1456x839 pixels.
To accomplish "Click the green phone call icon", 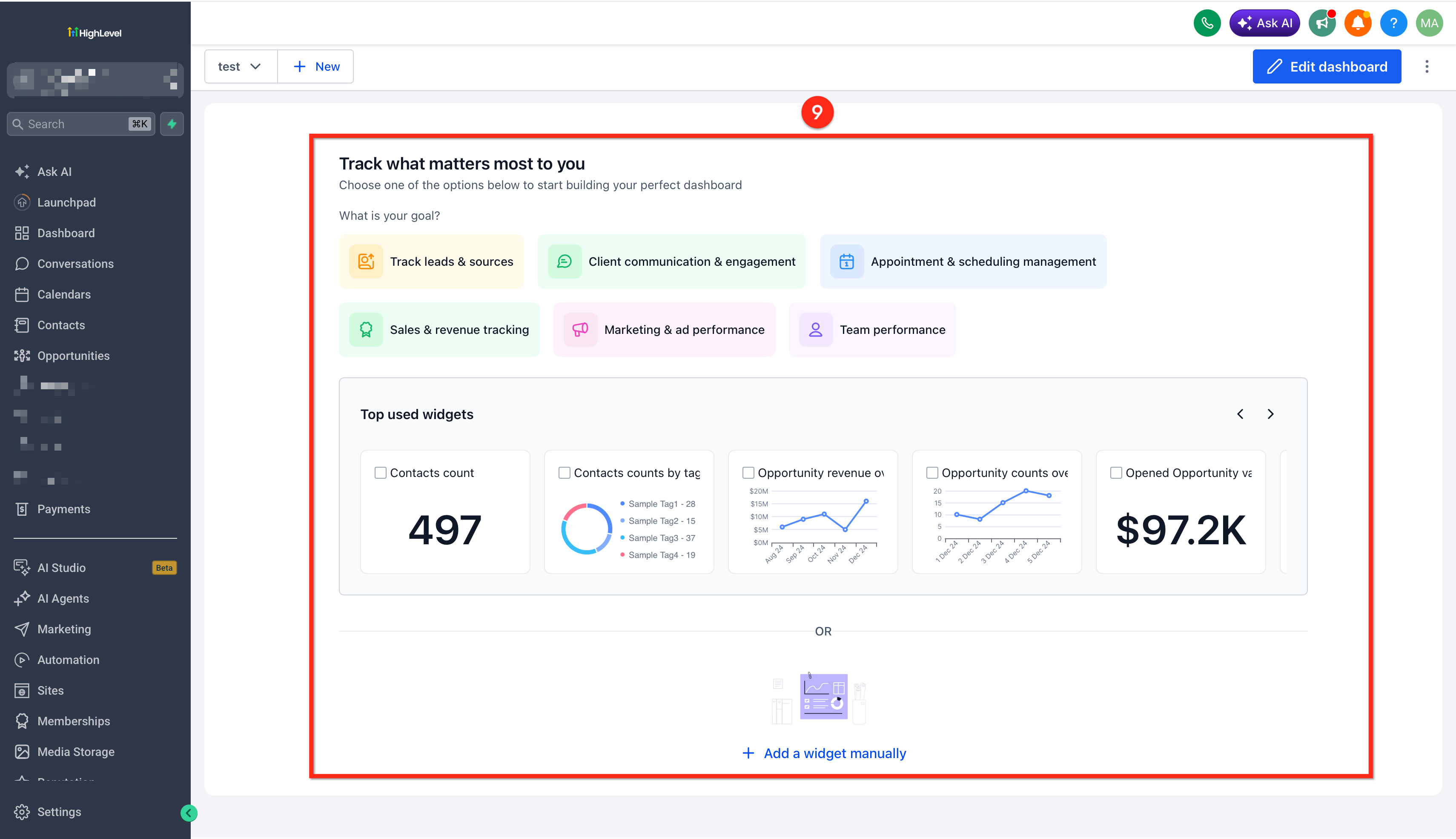I will click(1207, 23).
